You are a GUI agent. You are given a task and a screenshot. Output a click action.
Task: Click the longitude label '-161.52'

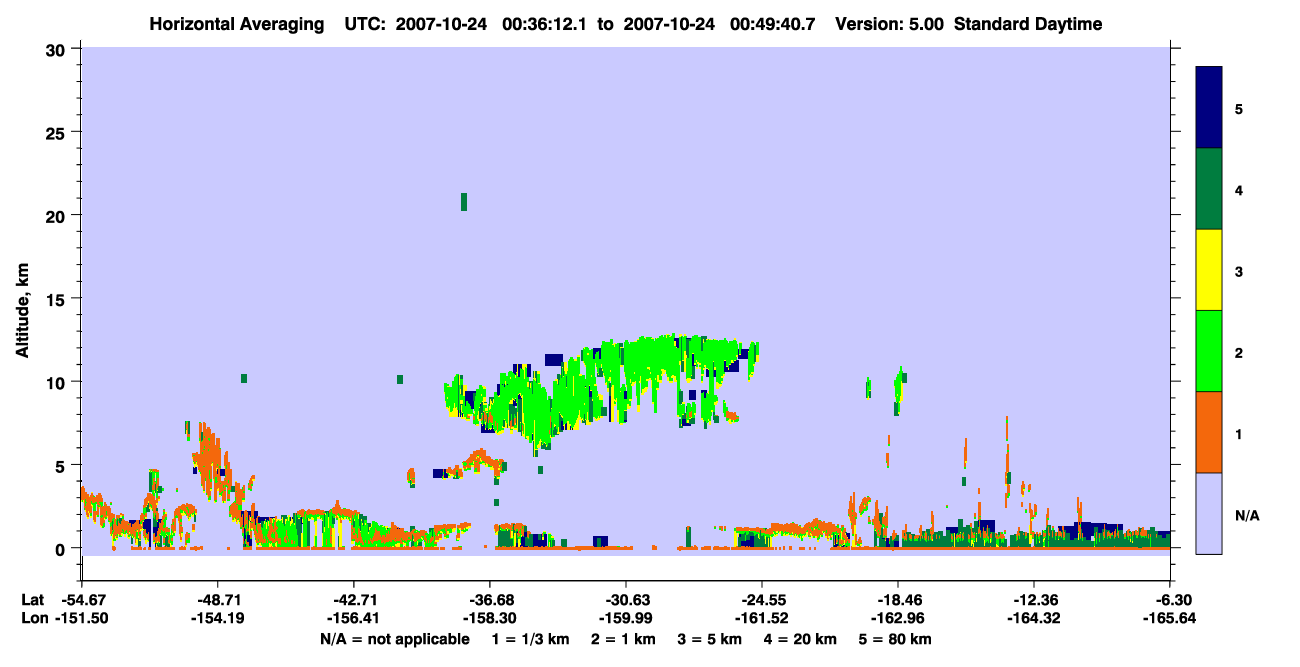pyautogui.click(x=762, y=618)
